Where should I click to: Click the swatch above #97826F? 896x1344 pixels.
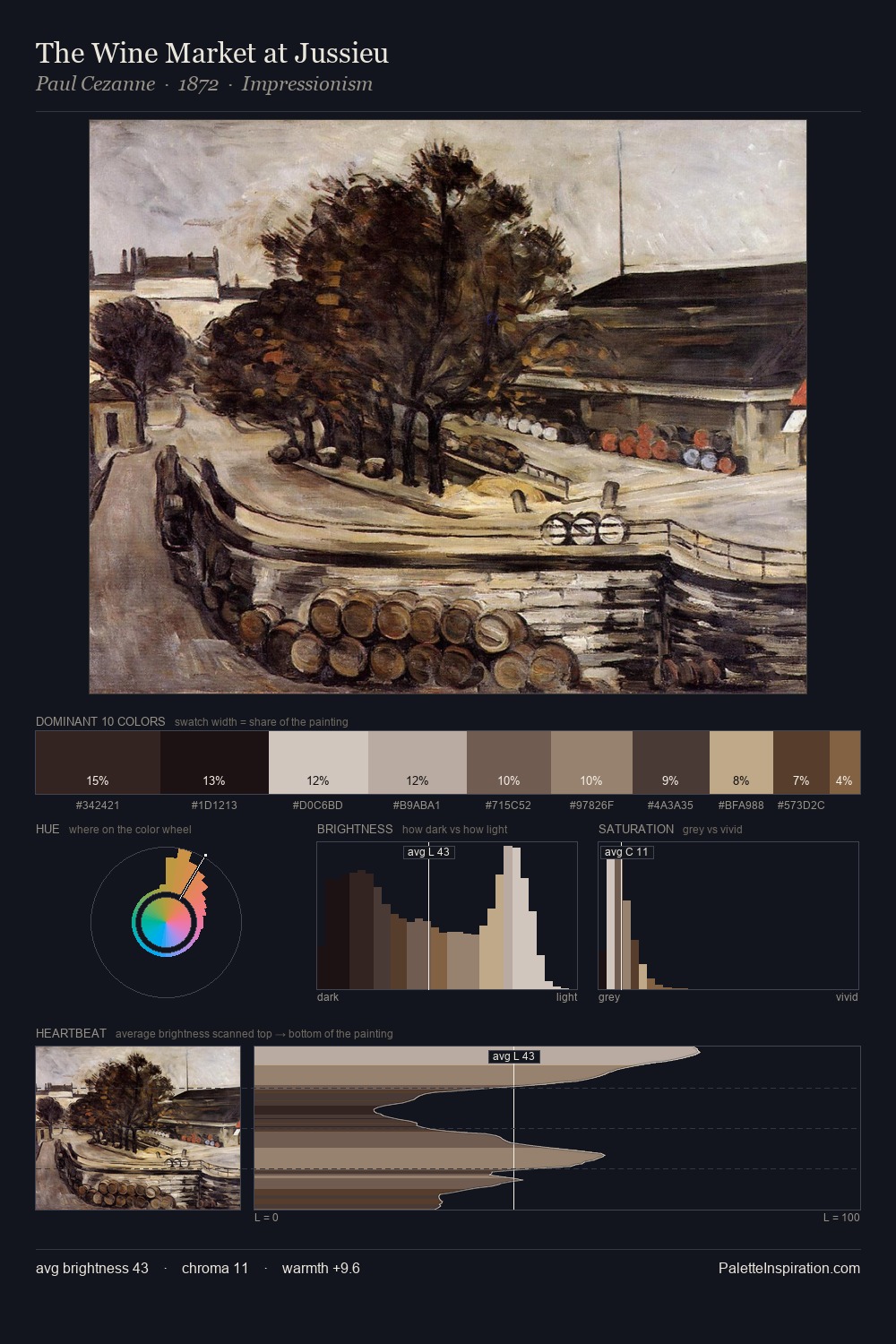tap(591, 762)
